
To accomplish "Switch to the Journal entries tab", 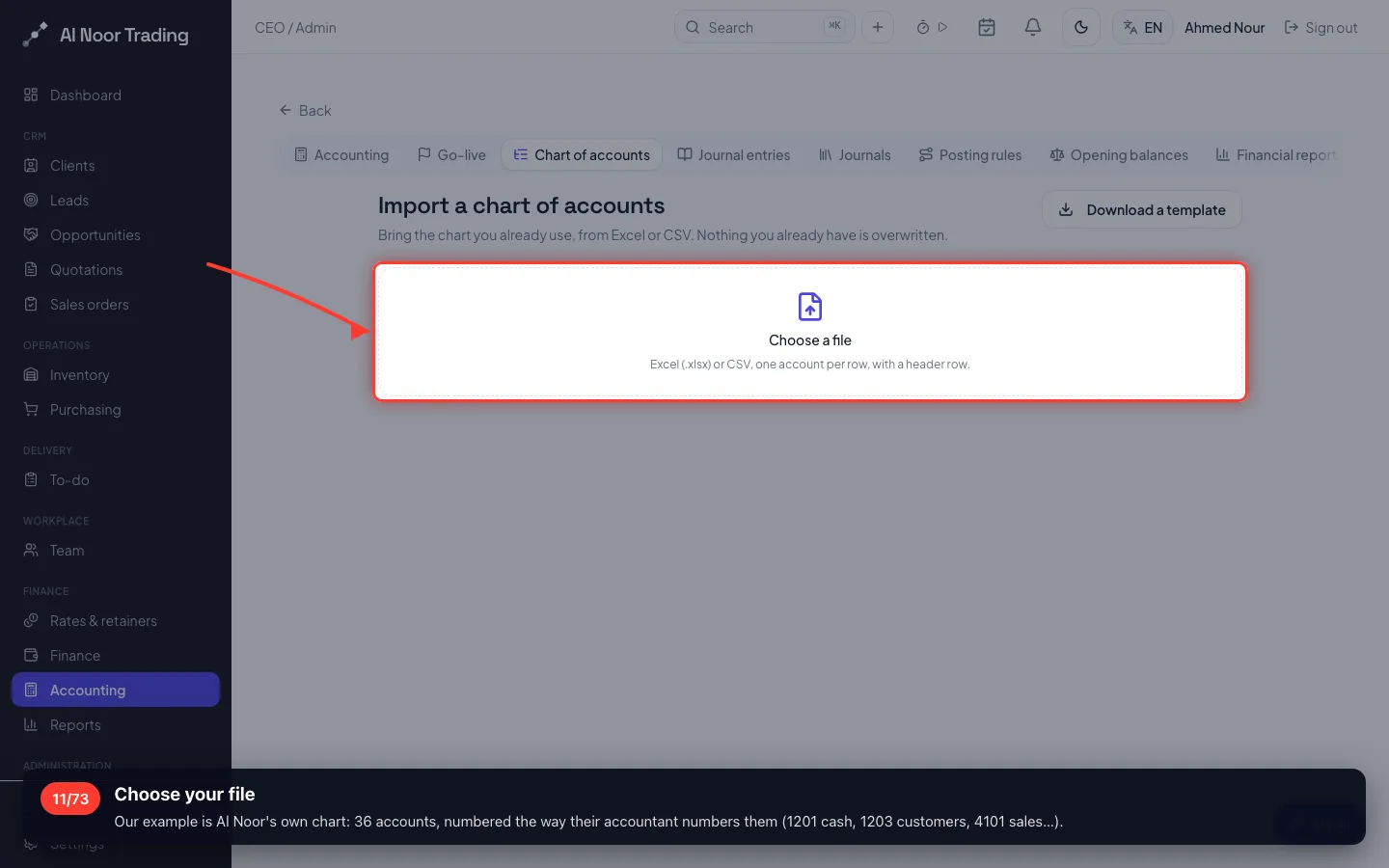I will [734, 155].
